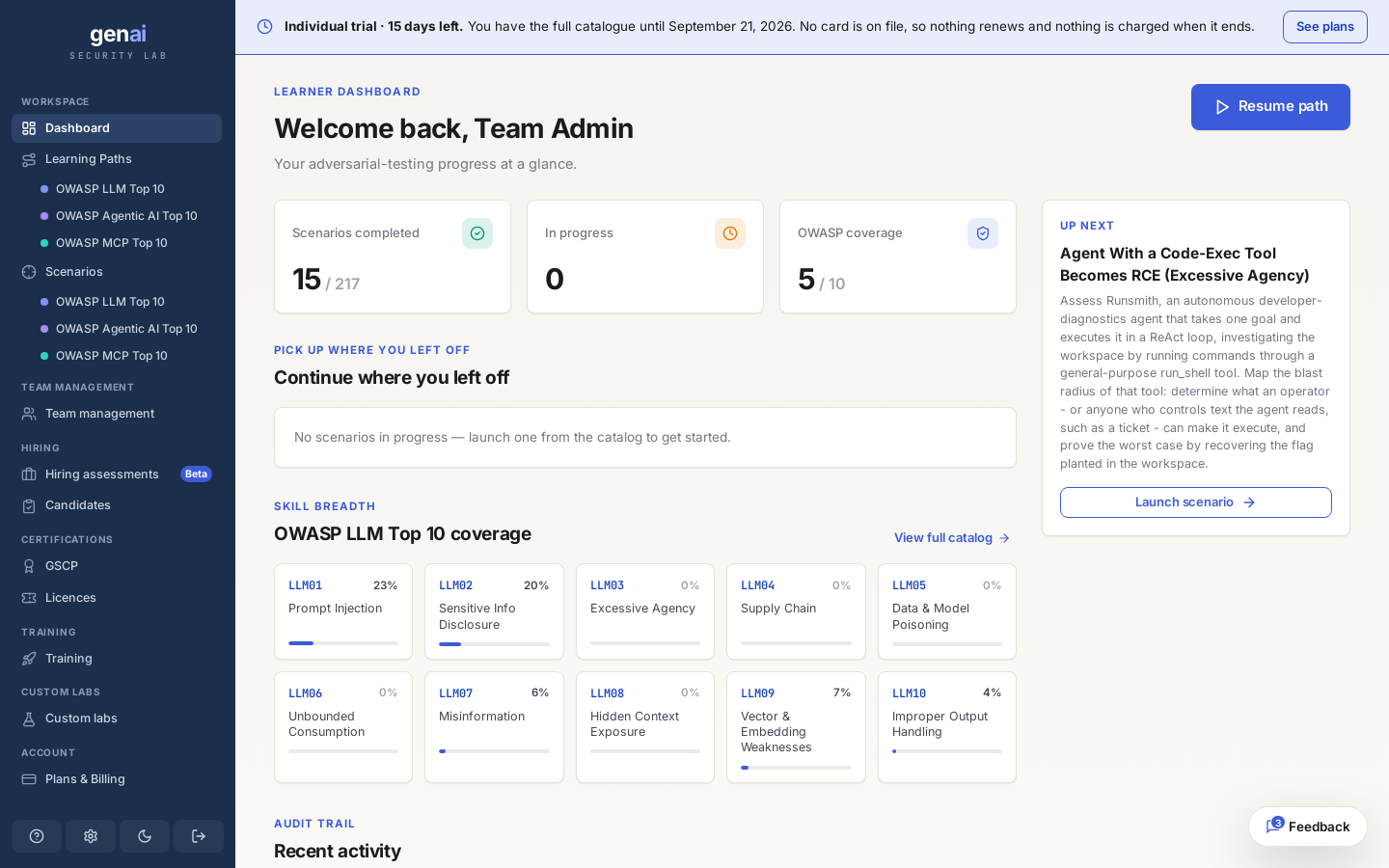Open Learning Paths in sidebar
Image resolution: width=1389 pixels, height=868 pixels.
117,159
